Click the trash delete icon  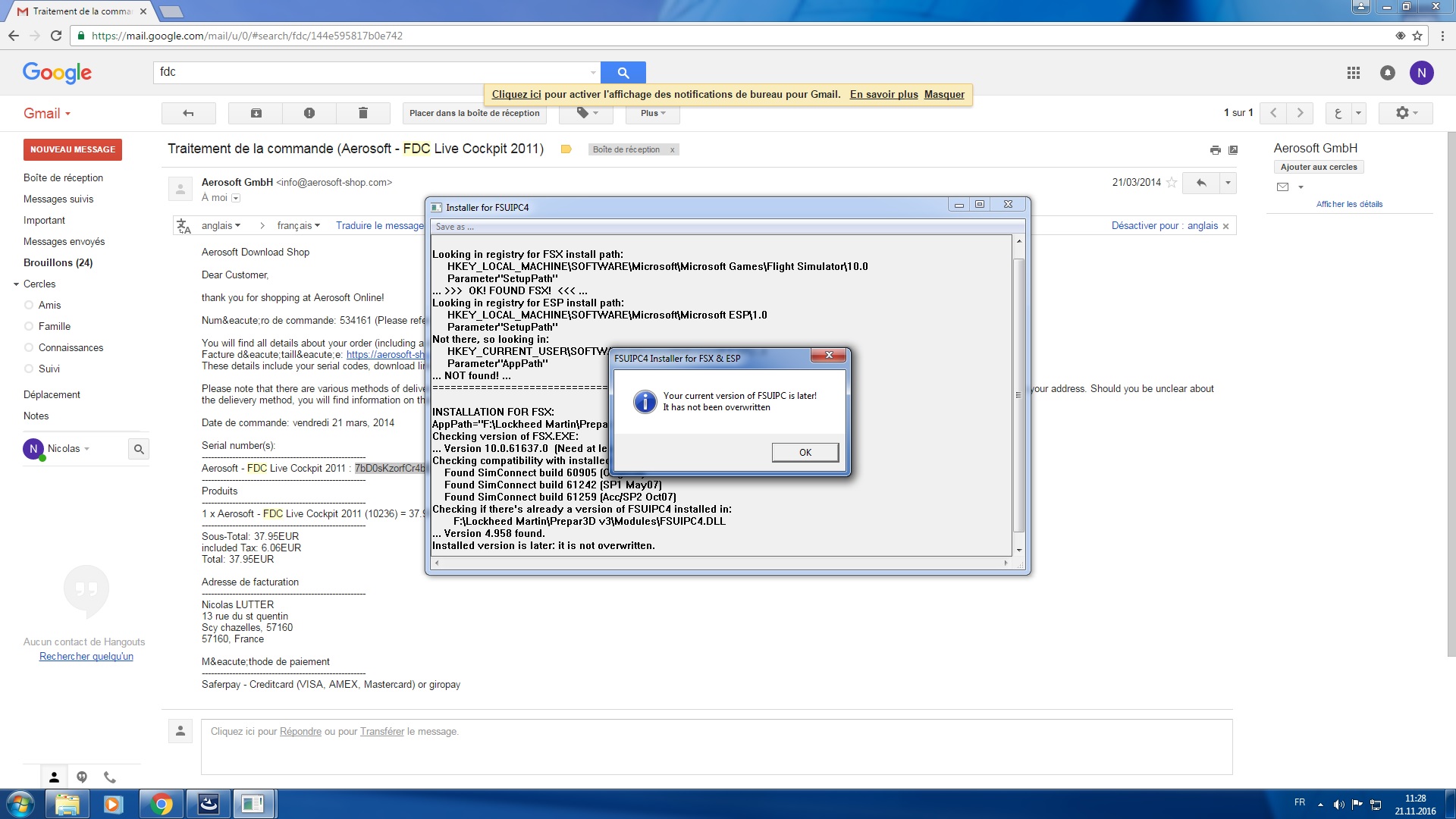tap(362, 113)
